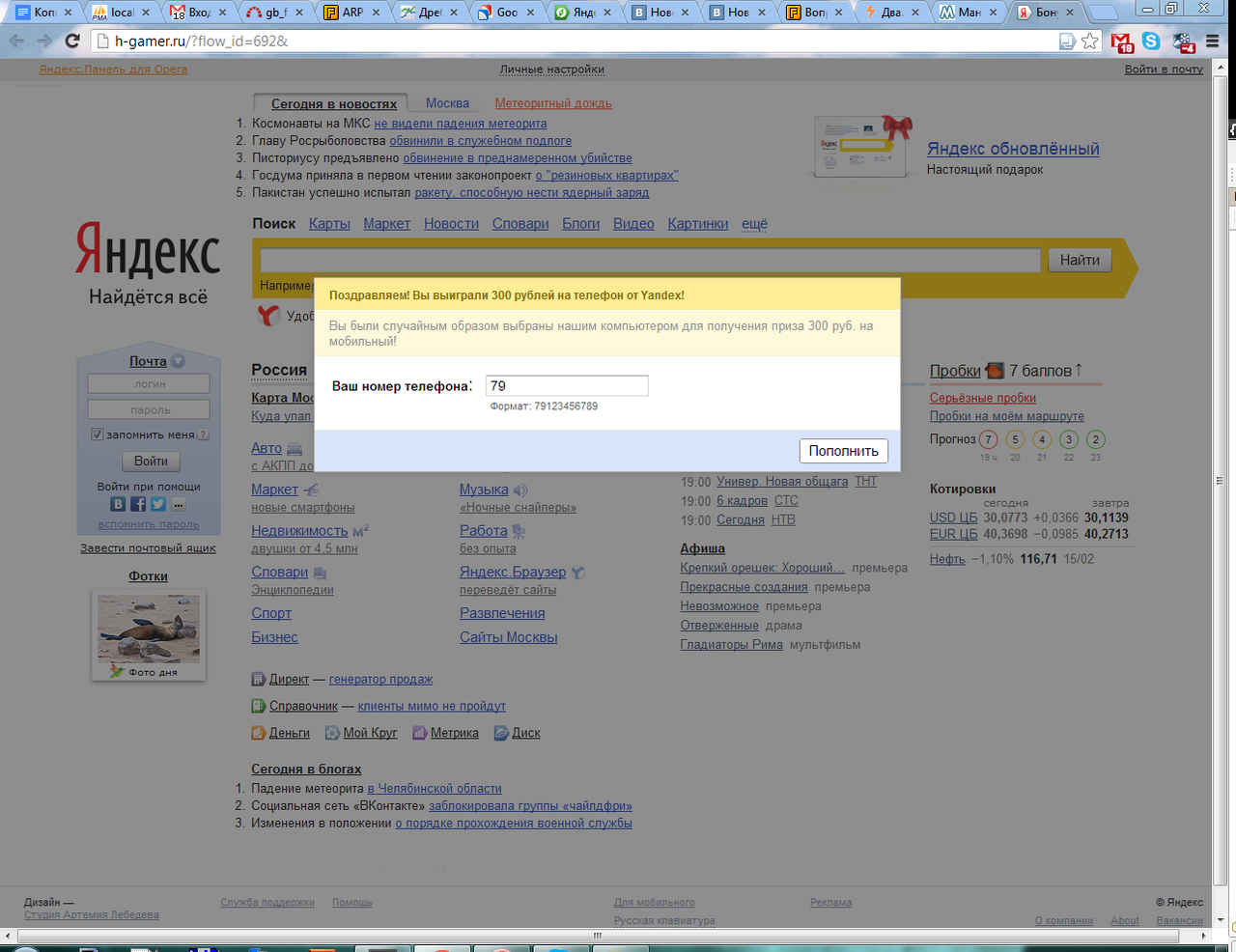Open the Сайты Москвы link
The height and width of the screenshot is (952, 1236).
[509, 637]
